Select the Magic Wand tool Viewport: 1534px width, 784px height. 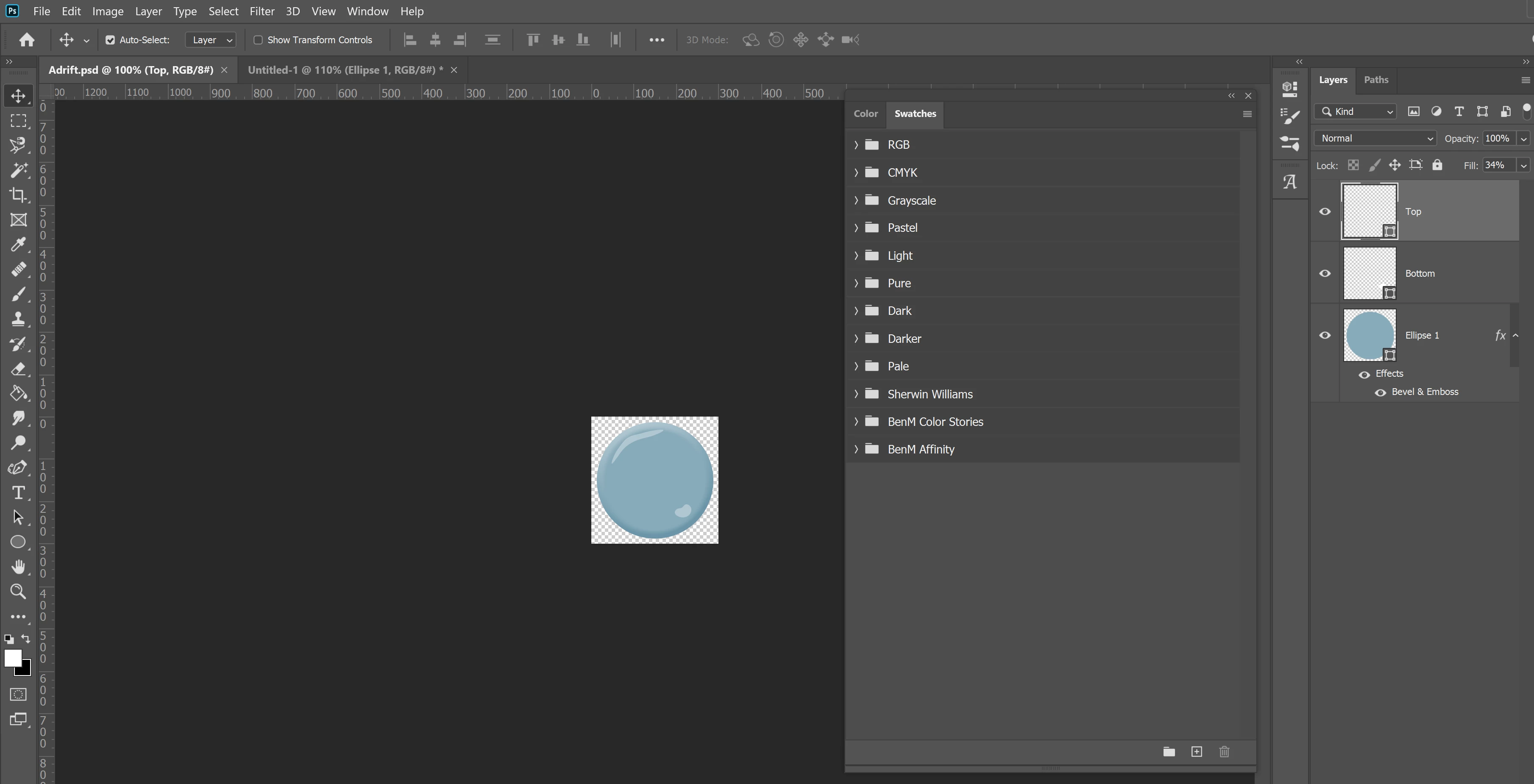pyautogui.click(x=18, y=170)
